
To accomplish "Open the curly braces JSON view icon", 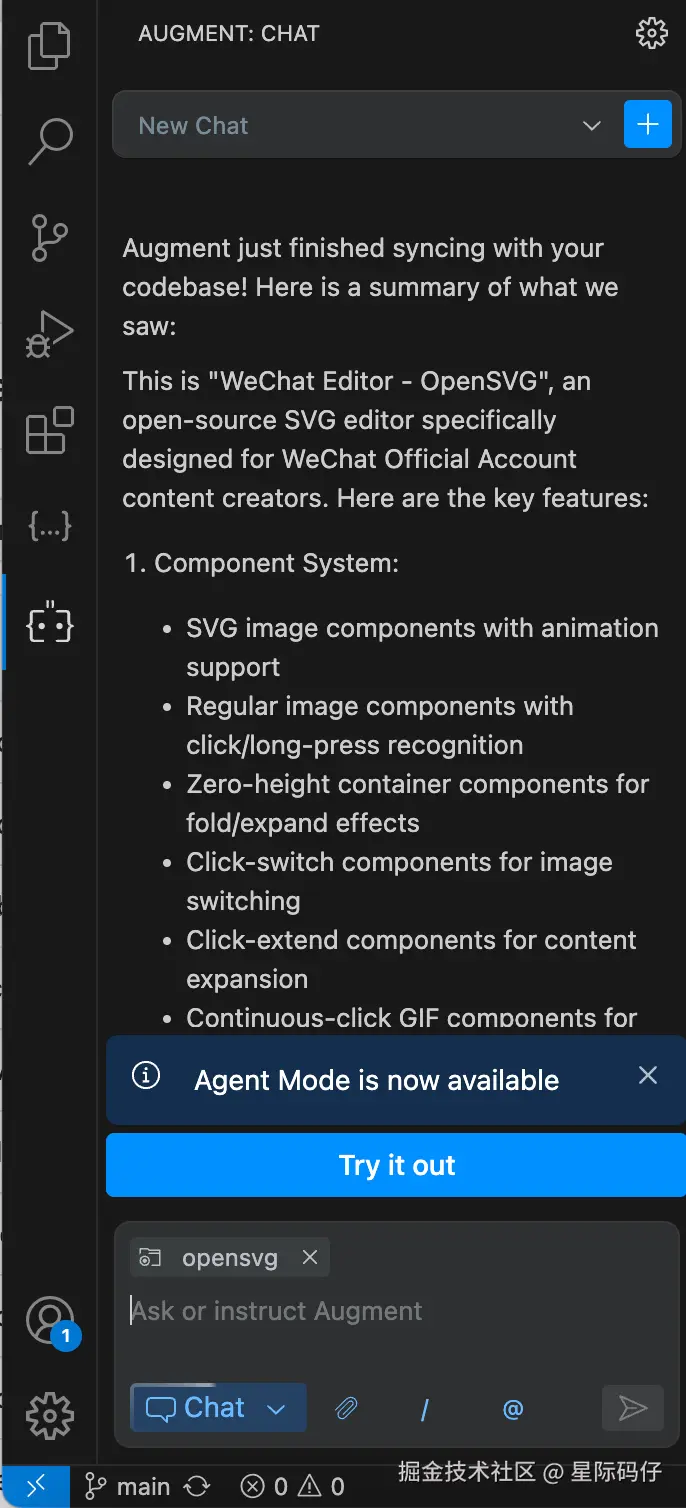I will [49, 528].
